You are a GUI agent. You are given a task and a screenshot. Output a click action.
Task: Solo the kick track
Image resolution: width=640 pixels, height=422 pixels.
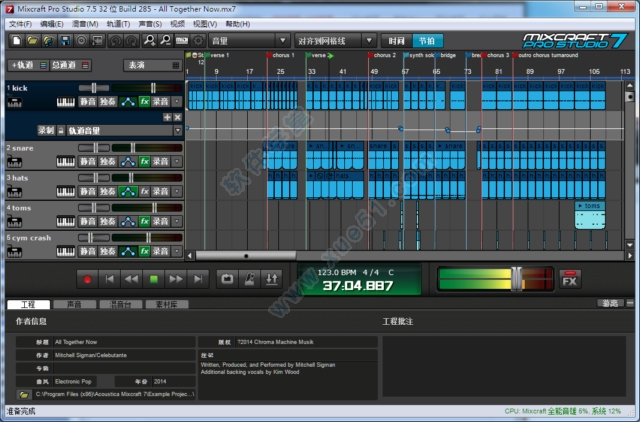(x=108, y=102)
